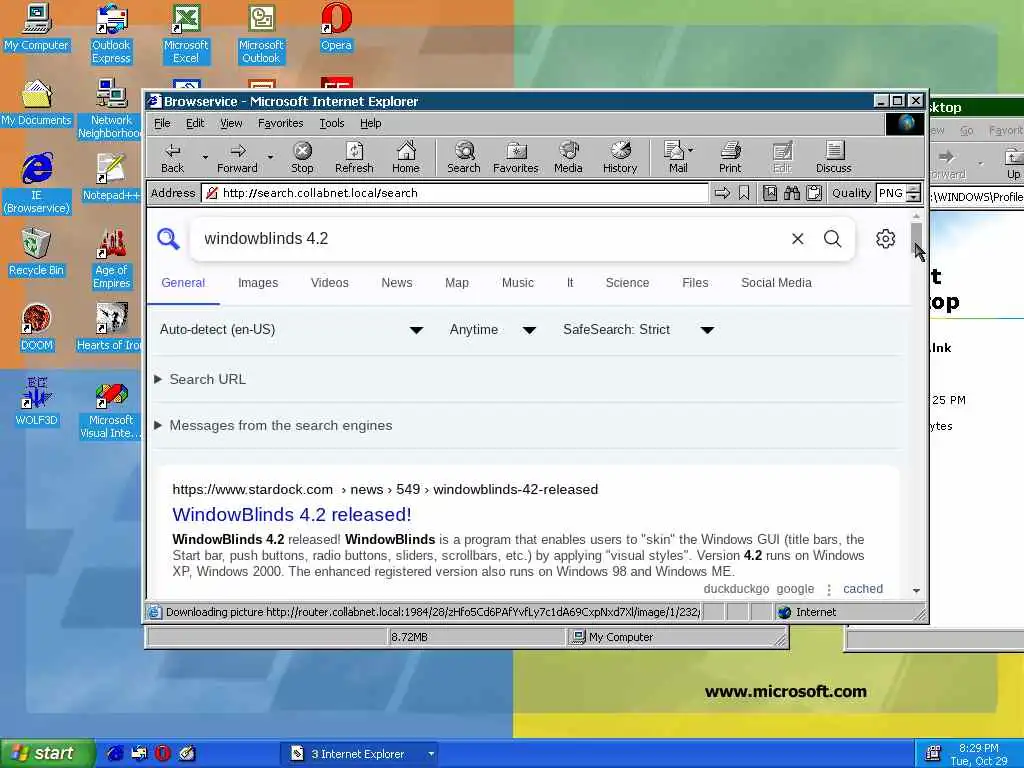Click the Go arrow next to address bar
The image size is (1024, 768).
click(x=722, y=193)
